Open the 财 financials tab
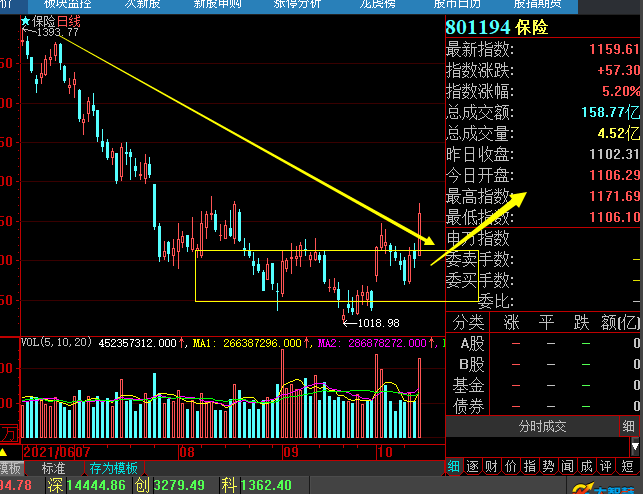The height and width of the screenshot is (494, 643). [491, 467]
